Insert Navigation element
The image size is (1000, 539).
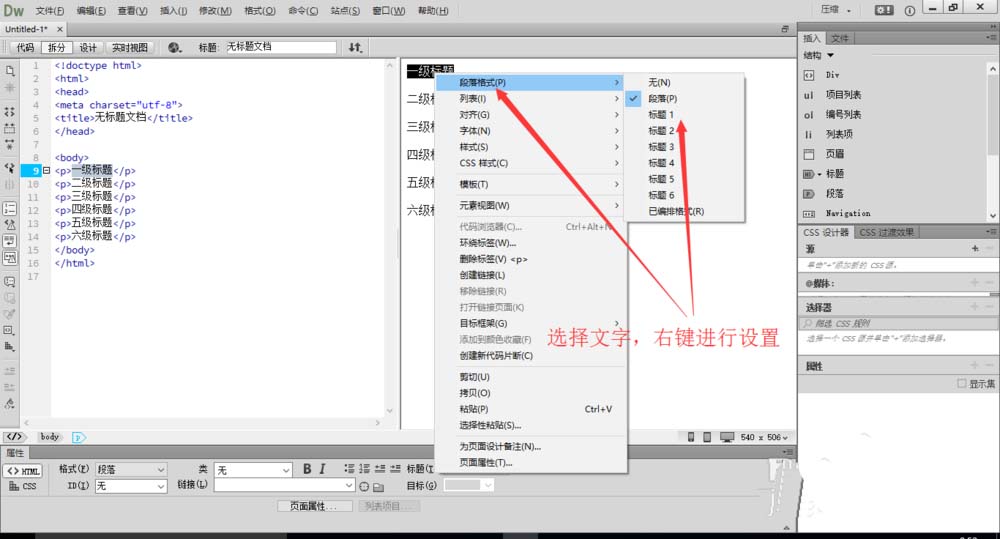(837, 213)
